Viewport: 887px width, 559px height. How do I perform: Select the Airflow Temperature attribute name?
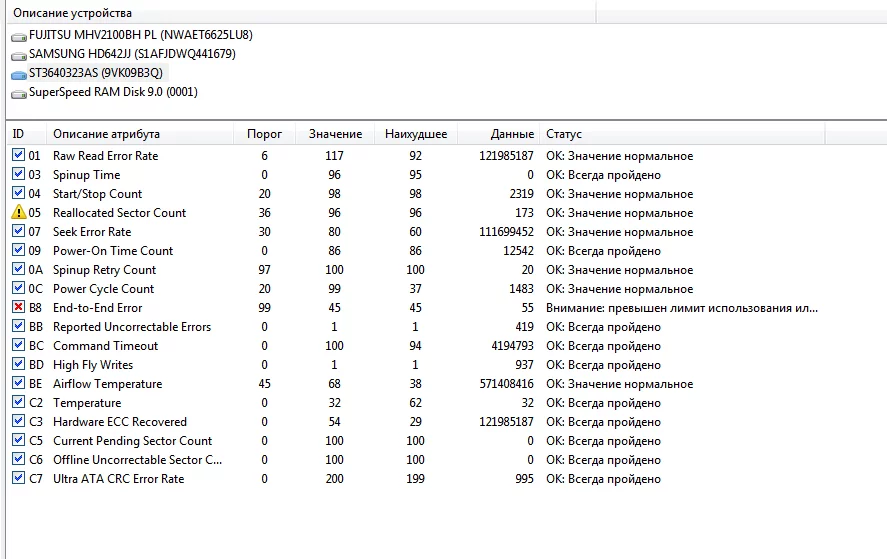tap(107, 384)
